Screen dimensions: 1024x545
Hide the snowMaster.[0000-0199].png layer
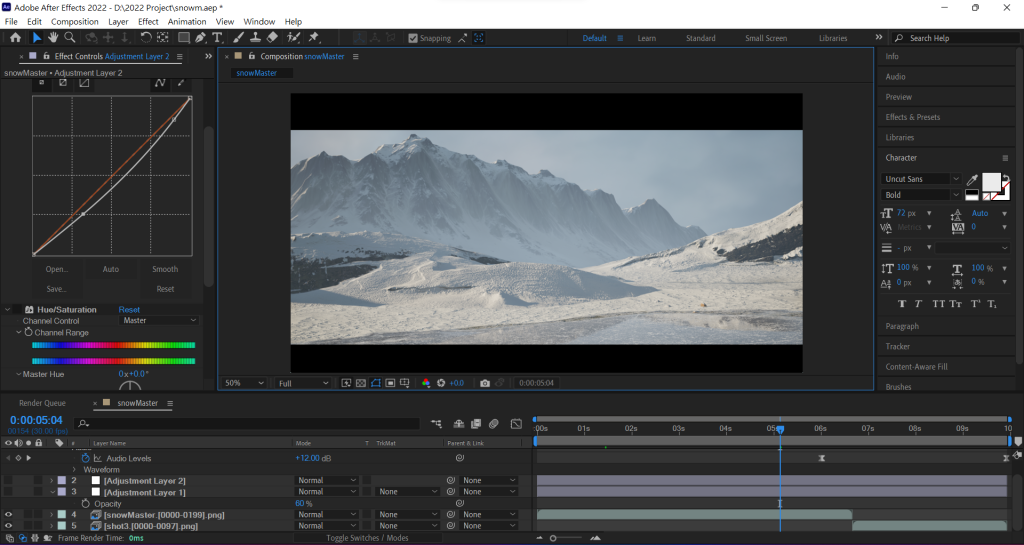[9, 514]
